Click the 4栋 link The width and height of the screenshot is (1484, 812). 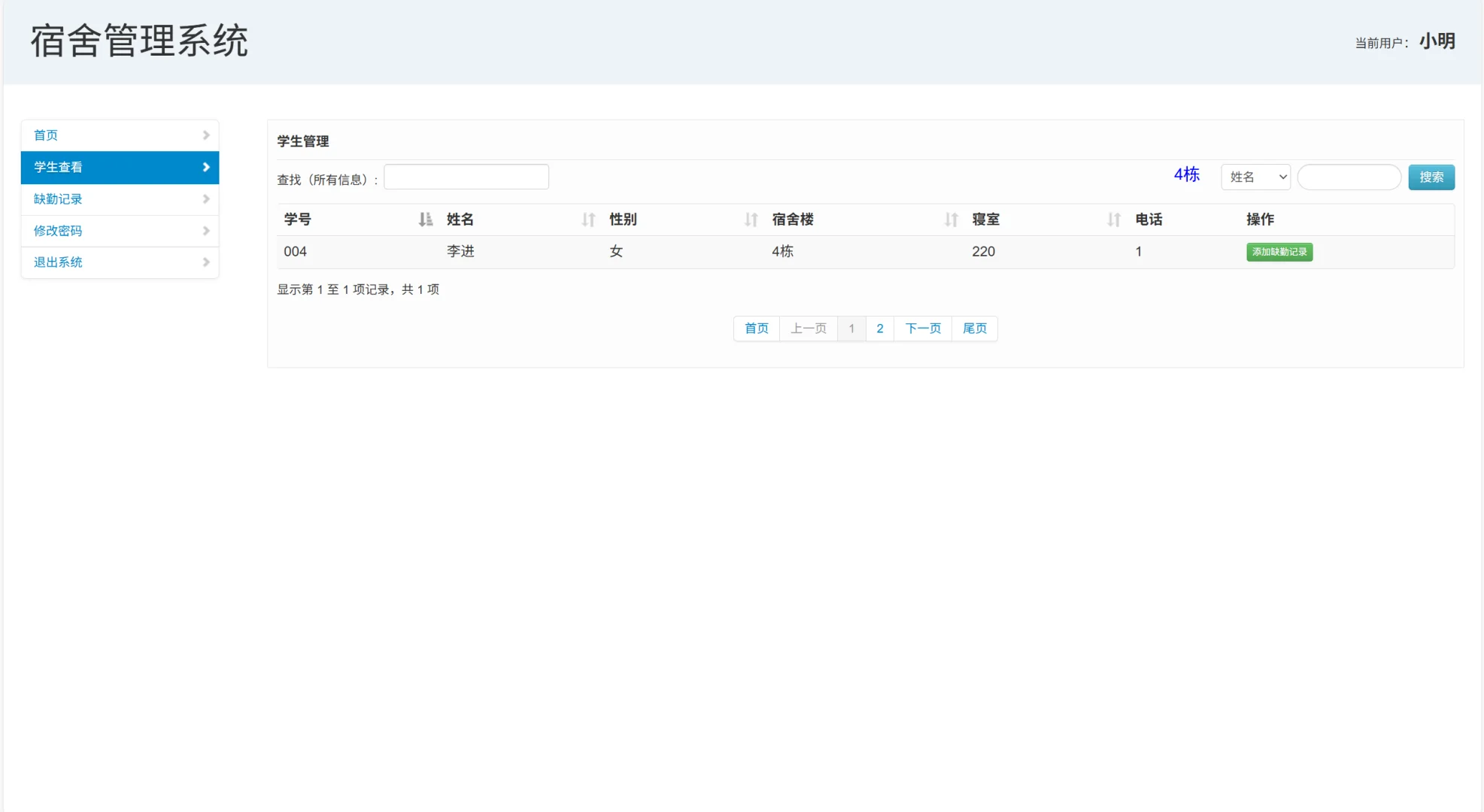[1187, 174]
